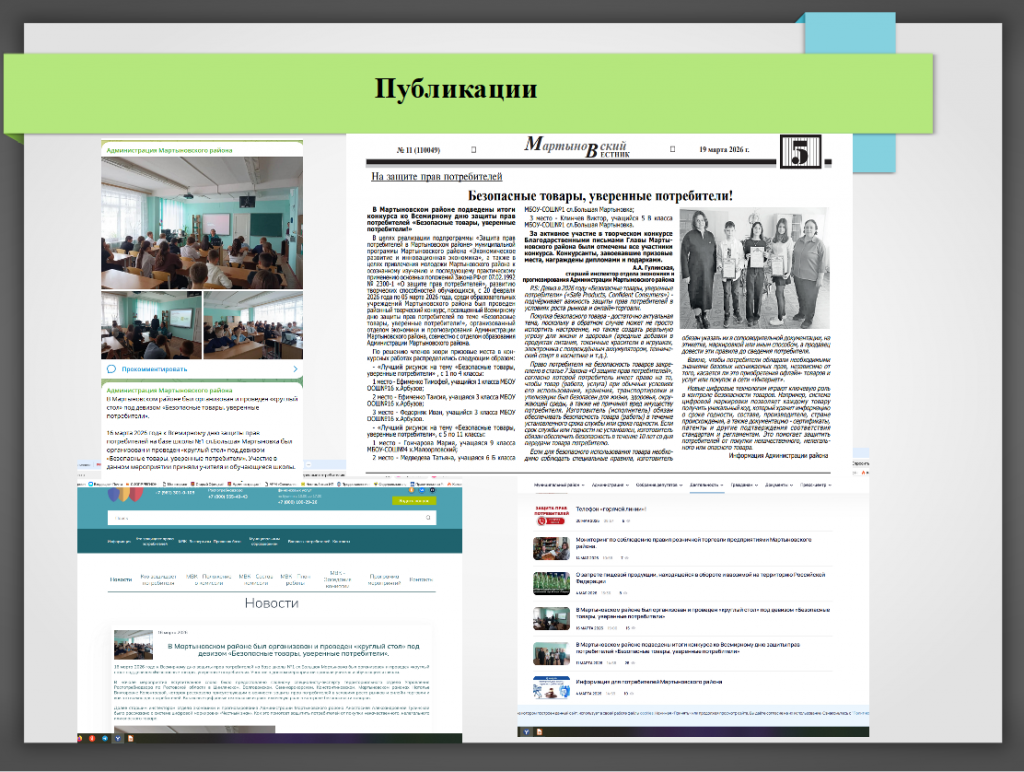1024x772 pixels.
Task: Click the search magnifier icon in search bar
Action: [428, 518]
